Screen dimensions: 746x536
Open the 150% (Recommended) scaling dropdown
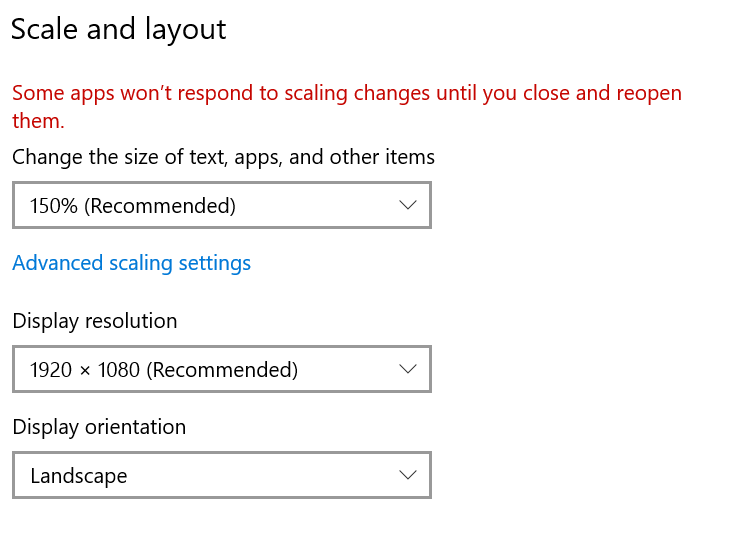221,205
